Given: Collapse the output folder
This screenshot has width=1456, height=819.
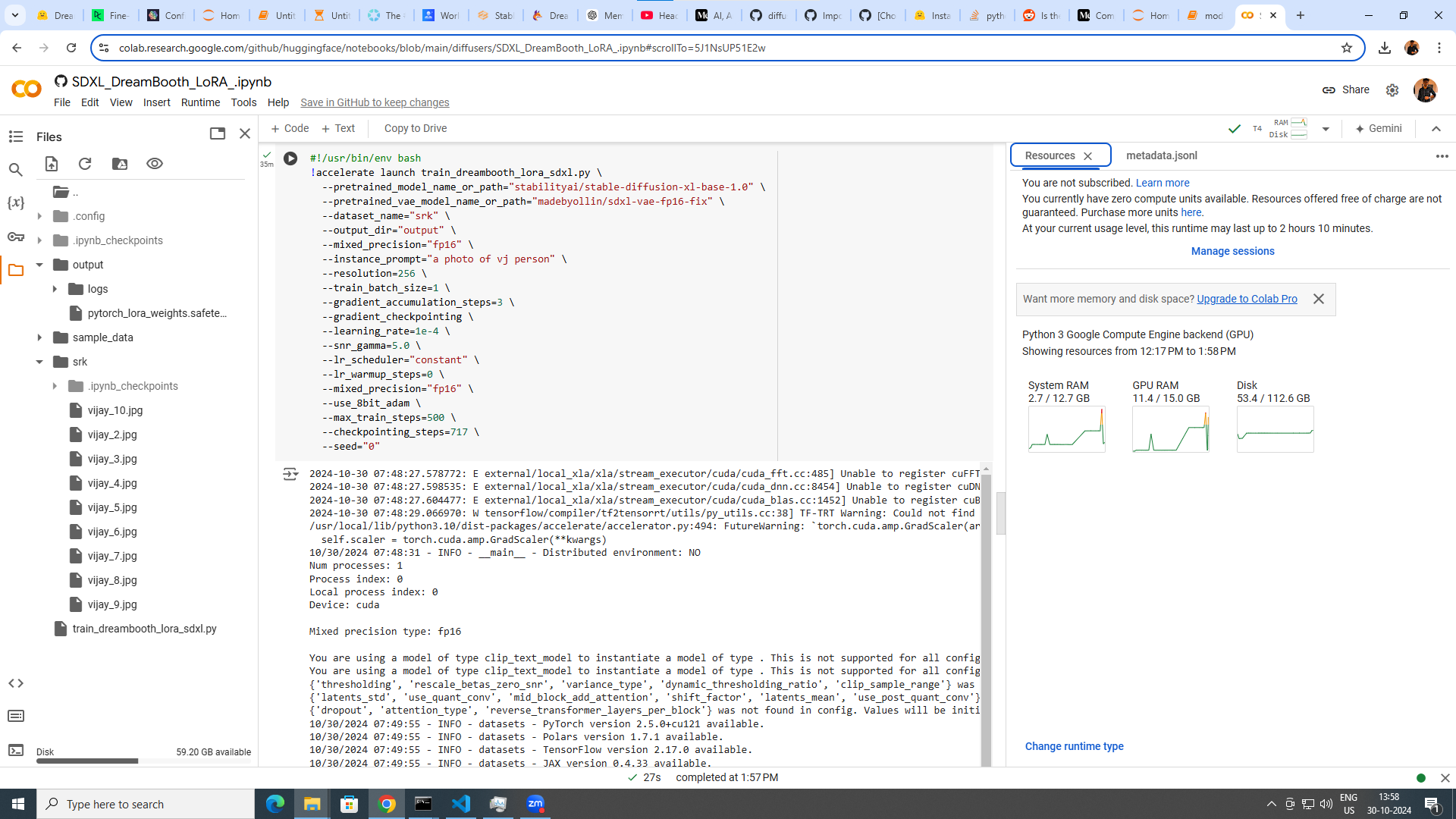Looking at the screenshot, I should point(39,265).
